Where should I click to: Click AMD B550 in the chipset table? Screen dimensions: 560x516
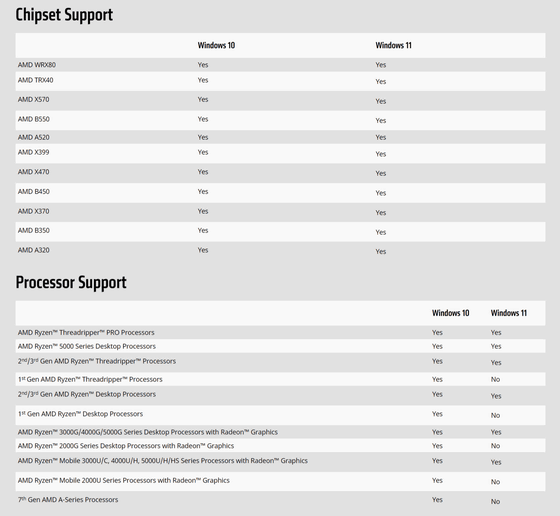34,119
